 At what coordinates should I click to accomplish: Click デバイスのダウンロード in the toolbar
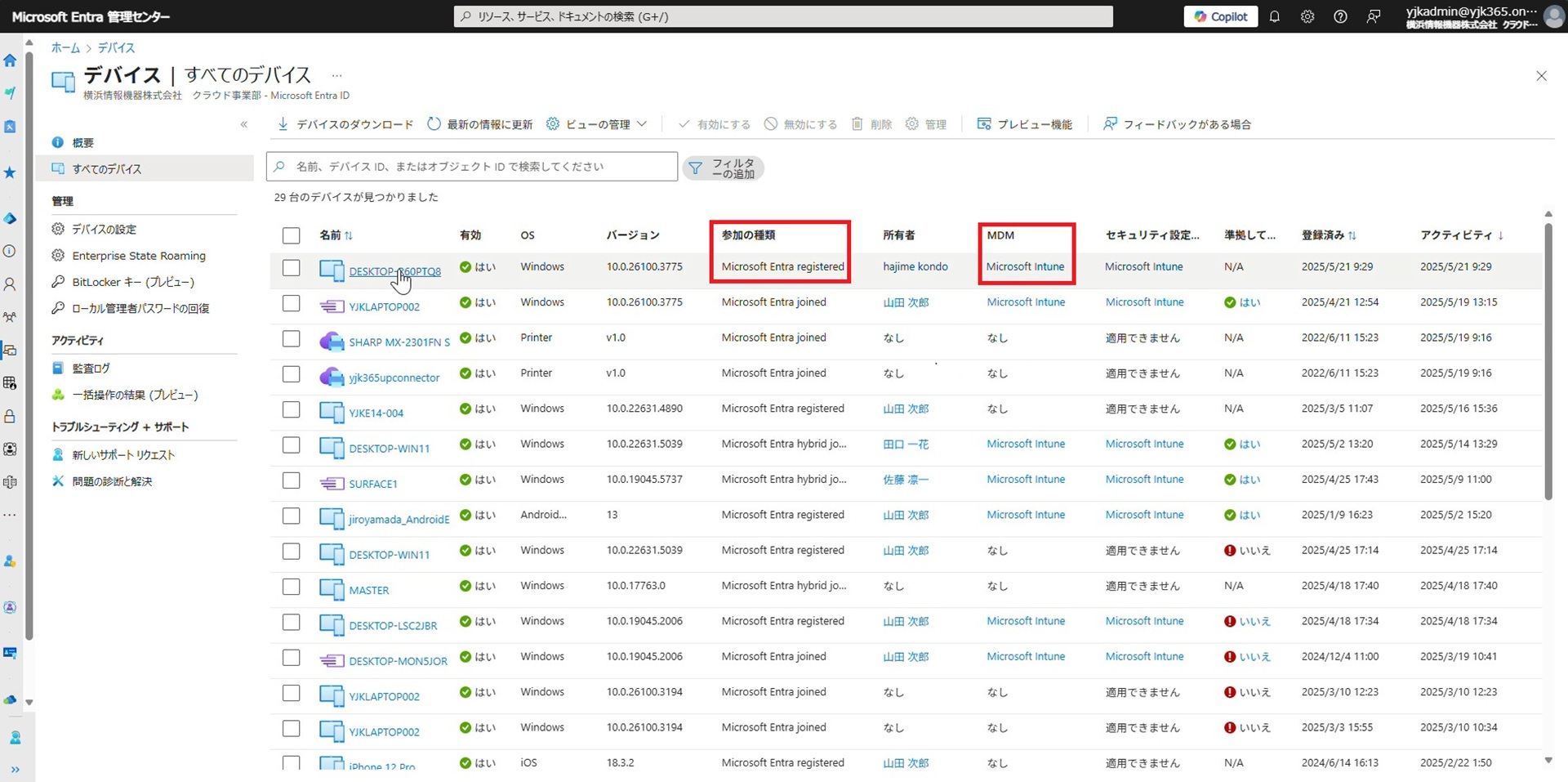point(345,124)
